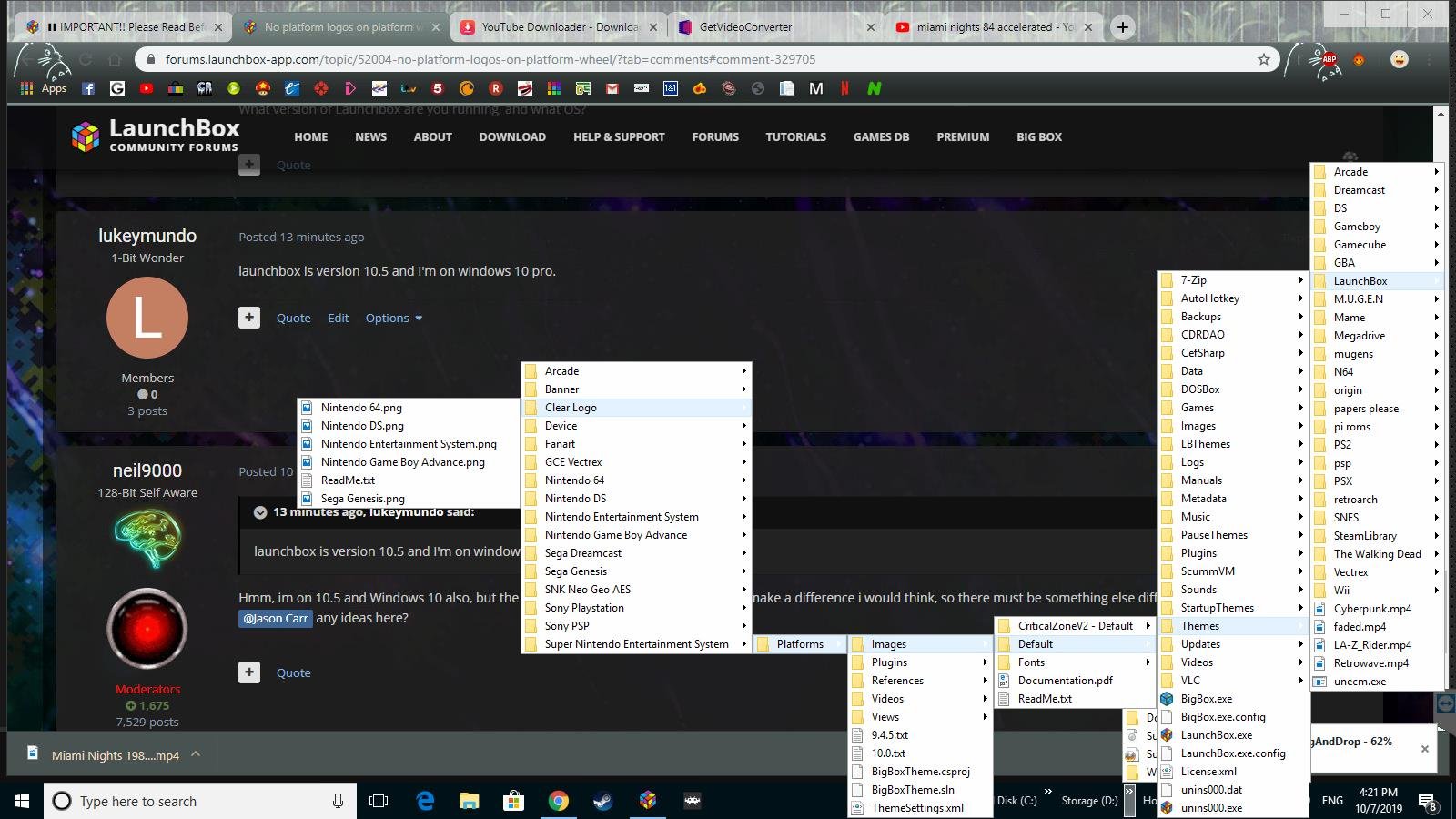Close the downloads bar

[x=1425, y=749]
